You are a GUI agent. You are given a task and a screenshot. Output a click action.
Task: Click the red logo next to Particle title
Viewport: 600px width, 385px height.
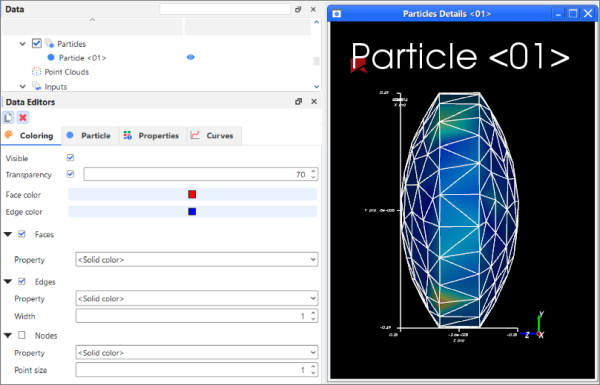[x=358, y=65]
